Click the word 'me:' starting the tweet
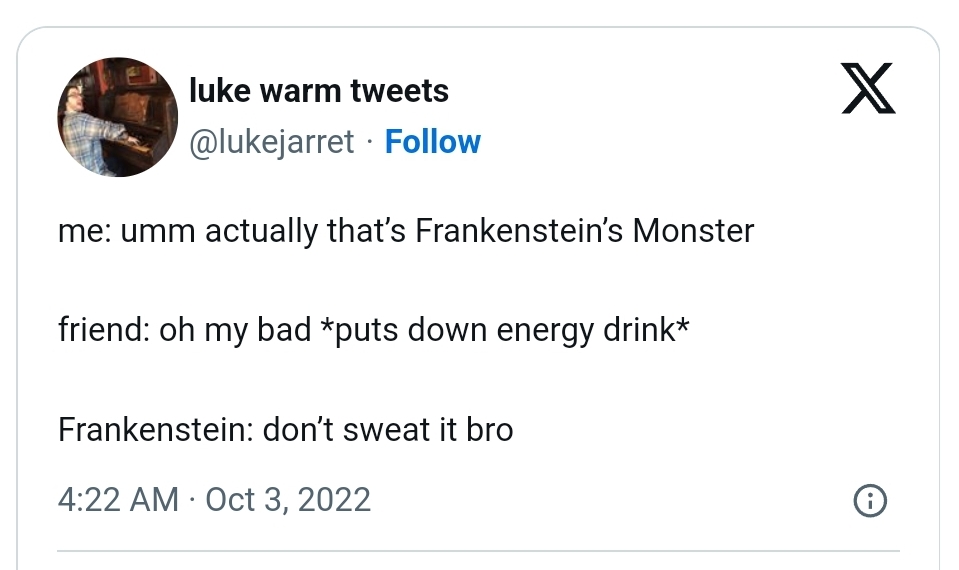The height and width of the screenshot is (570, 959). pos(85,231)
